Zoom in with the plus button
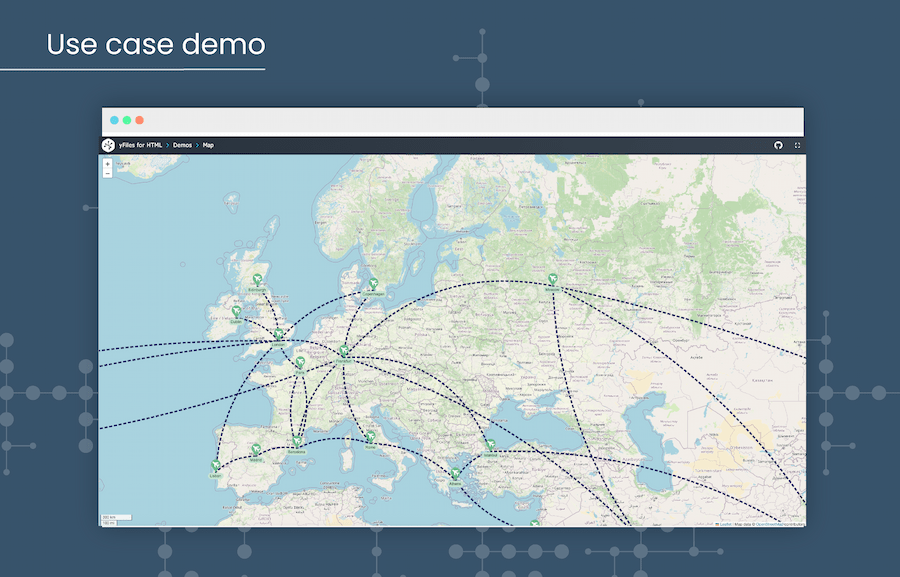The width and height of the screenshot is (900, 577). [108, 164]
